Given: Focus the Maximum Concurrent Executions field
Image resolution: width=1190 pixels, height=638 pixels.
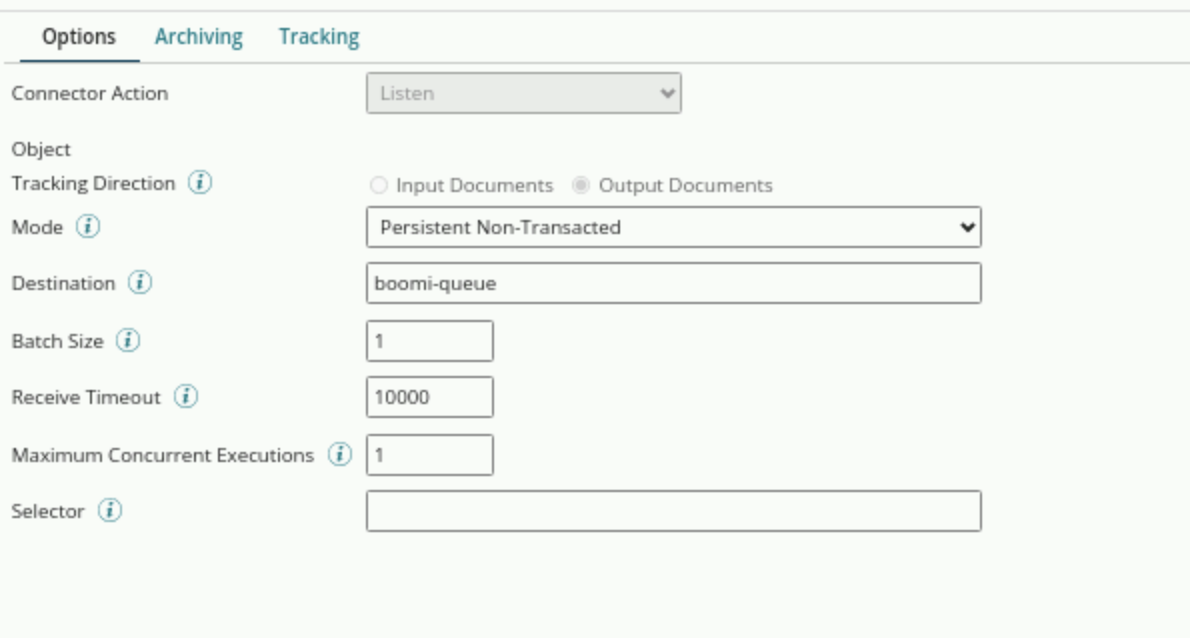Looking at the screenshot, I should 429,455.
